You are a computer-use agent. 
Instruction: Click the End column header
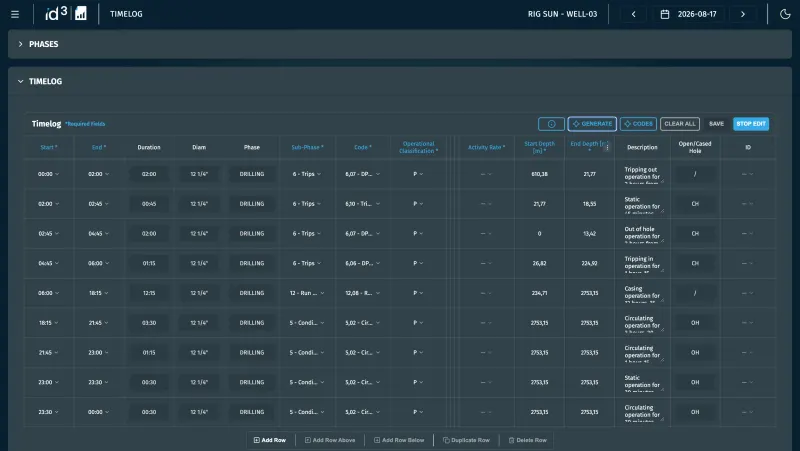[x=99, y=147]
